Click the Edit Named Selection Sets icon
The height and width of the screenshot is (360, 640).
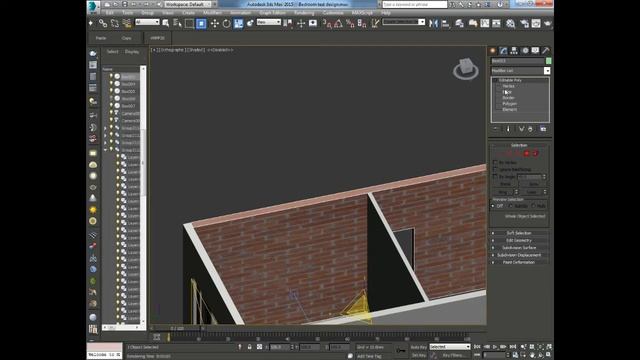tap(375, 24)
